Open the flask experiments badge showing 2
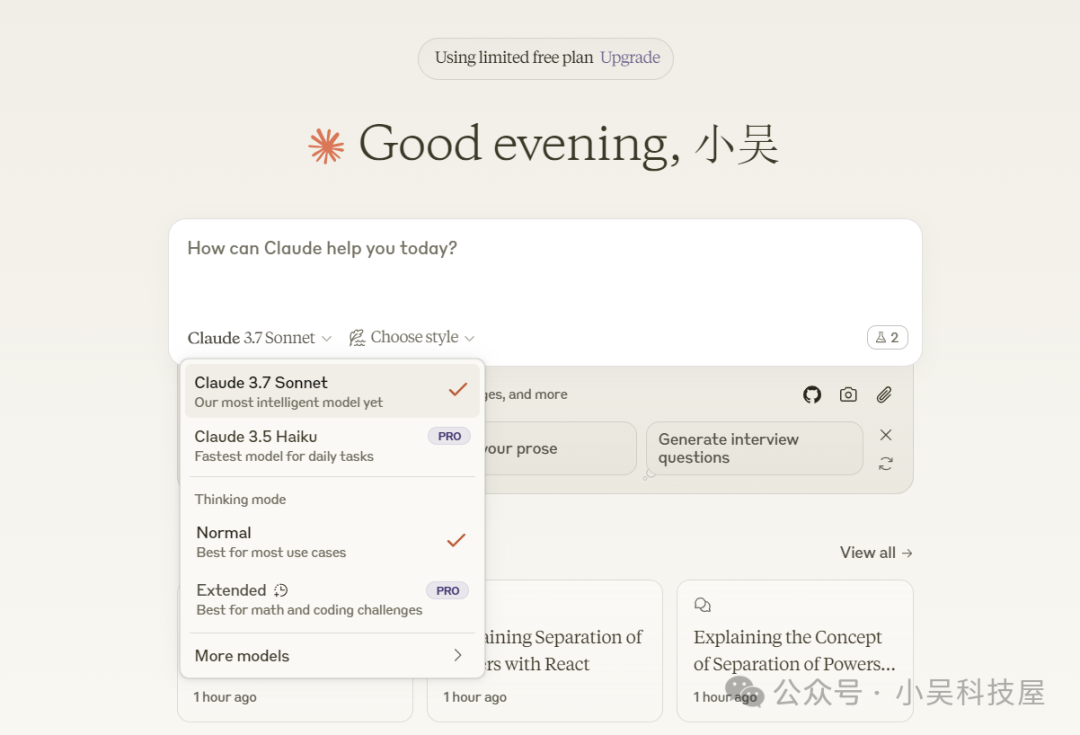 (x=887, y=338)
